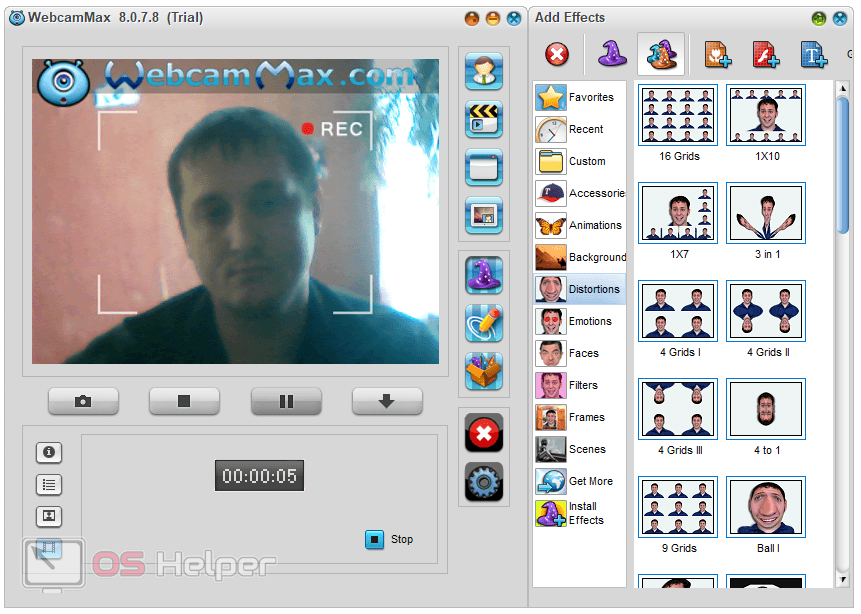Open the doodle pencil tool
Screen dimensions: 861x614
click(x=484, y=323)
